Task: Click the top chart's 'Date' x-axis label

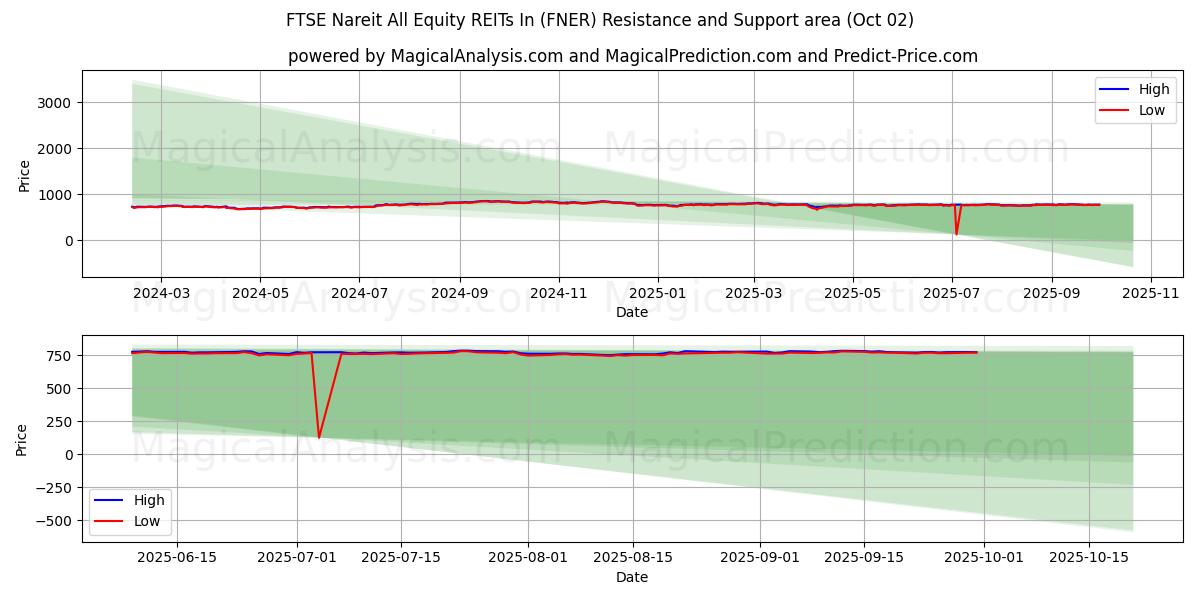Action: point(632,312)
